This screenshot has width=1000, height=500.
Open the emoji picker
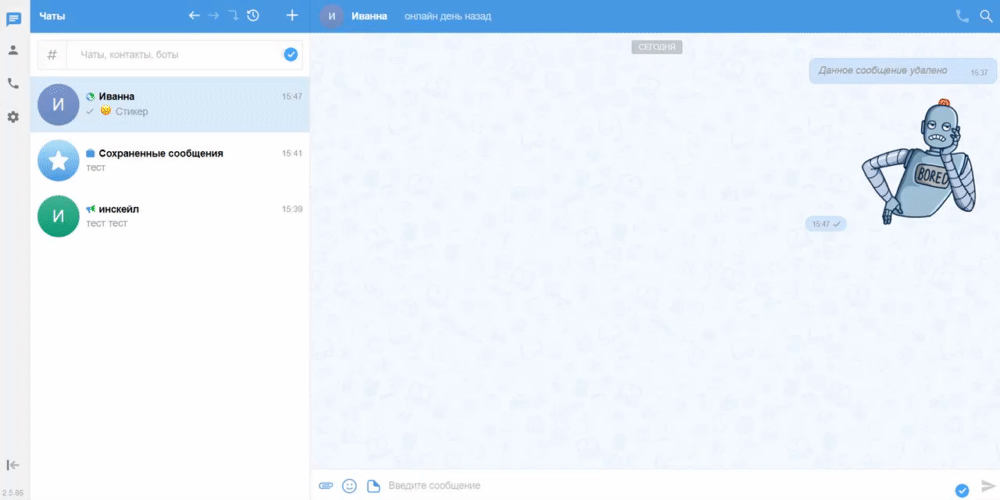click(x=349, y=486)
